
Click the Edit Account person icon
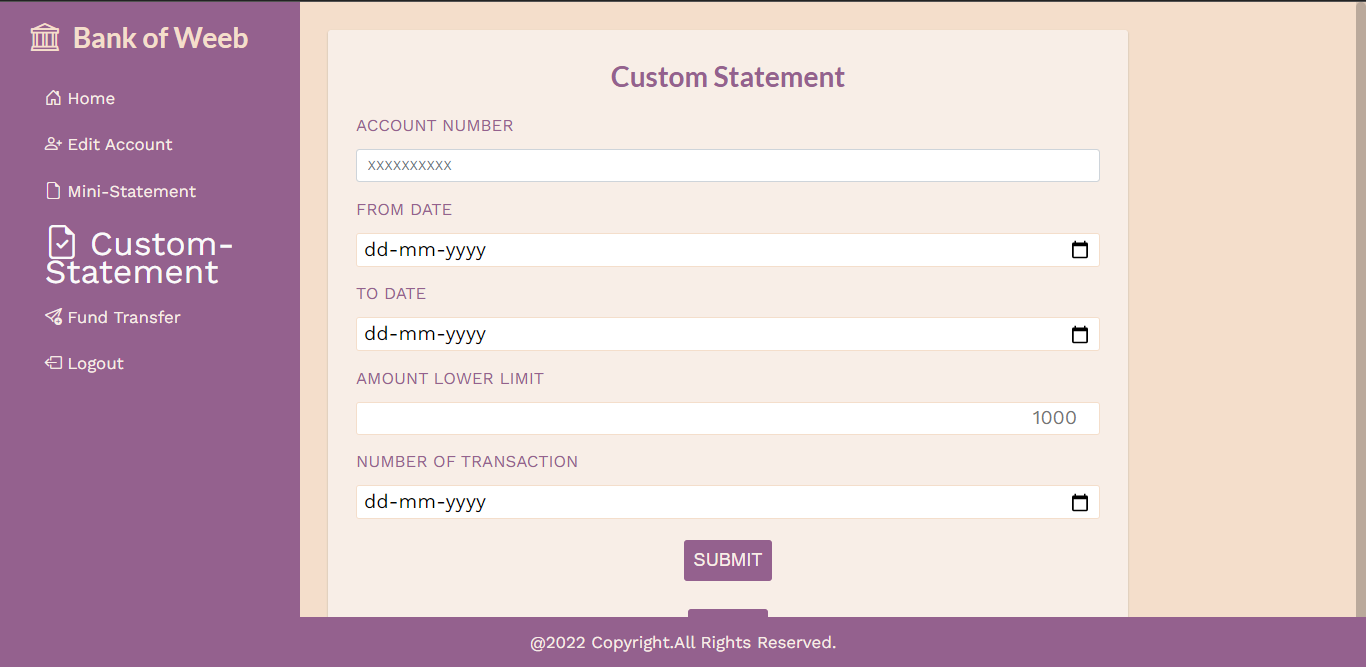click(53, 143)
